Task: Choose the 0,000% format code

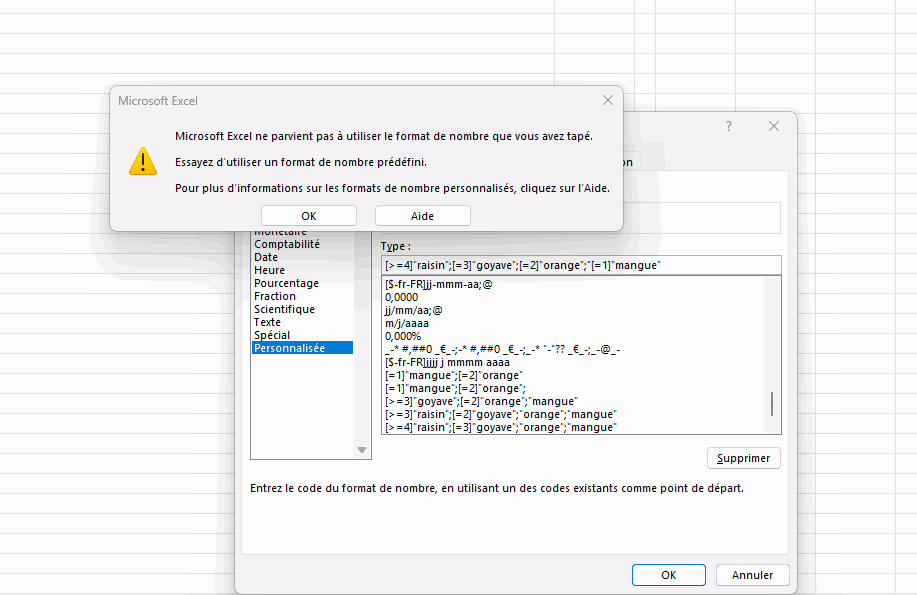Action: (405, 336)
